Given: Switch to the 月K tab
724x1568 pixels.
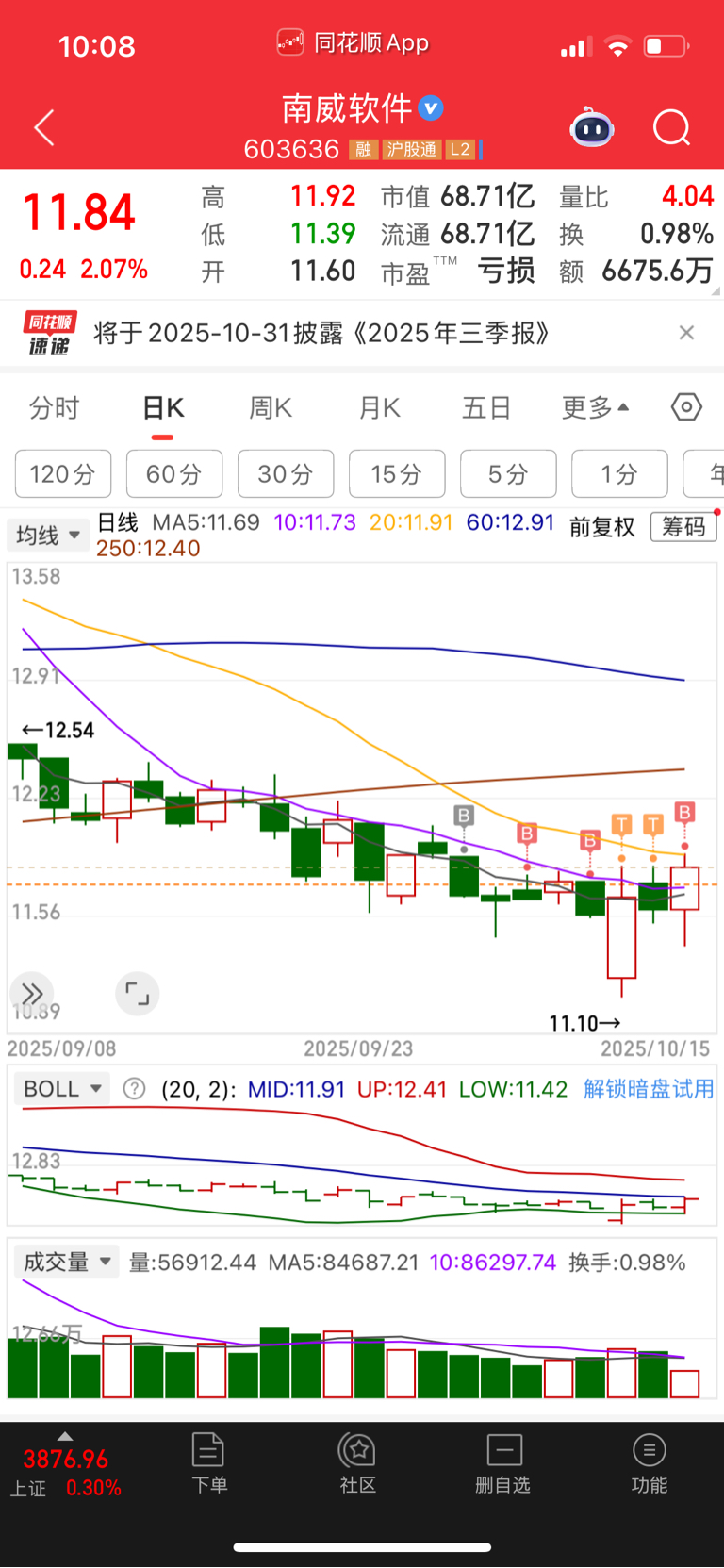Looking at the screenshot, I should 380,407.
